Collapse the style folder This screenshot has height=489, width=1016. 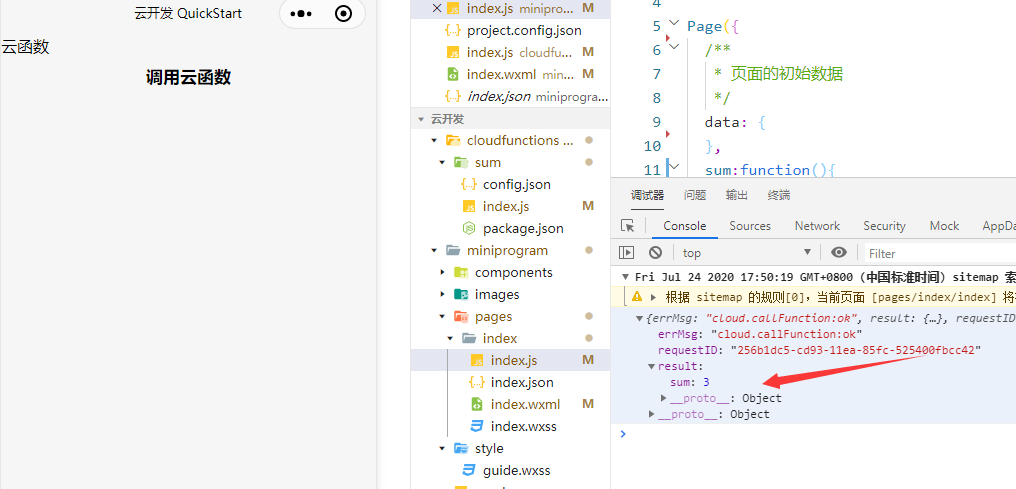[x=442, y=448]
